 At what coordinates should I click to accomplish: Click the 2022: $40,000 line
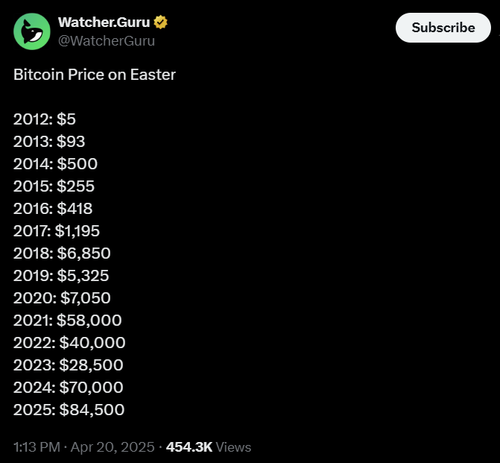pyautogui.click(x=69, y=342)
